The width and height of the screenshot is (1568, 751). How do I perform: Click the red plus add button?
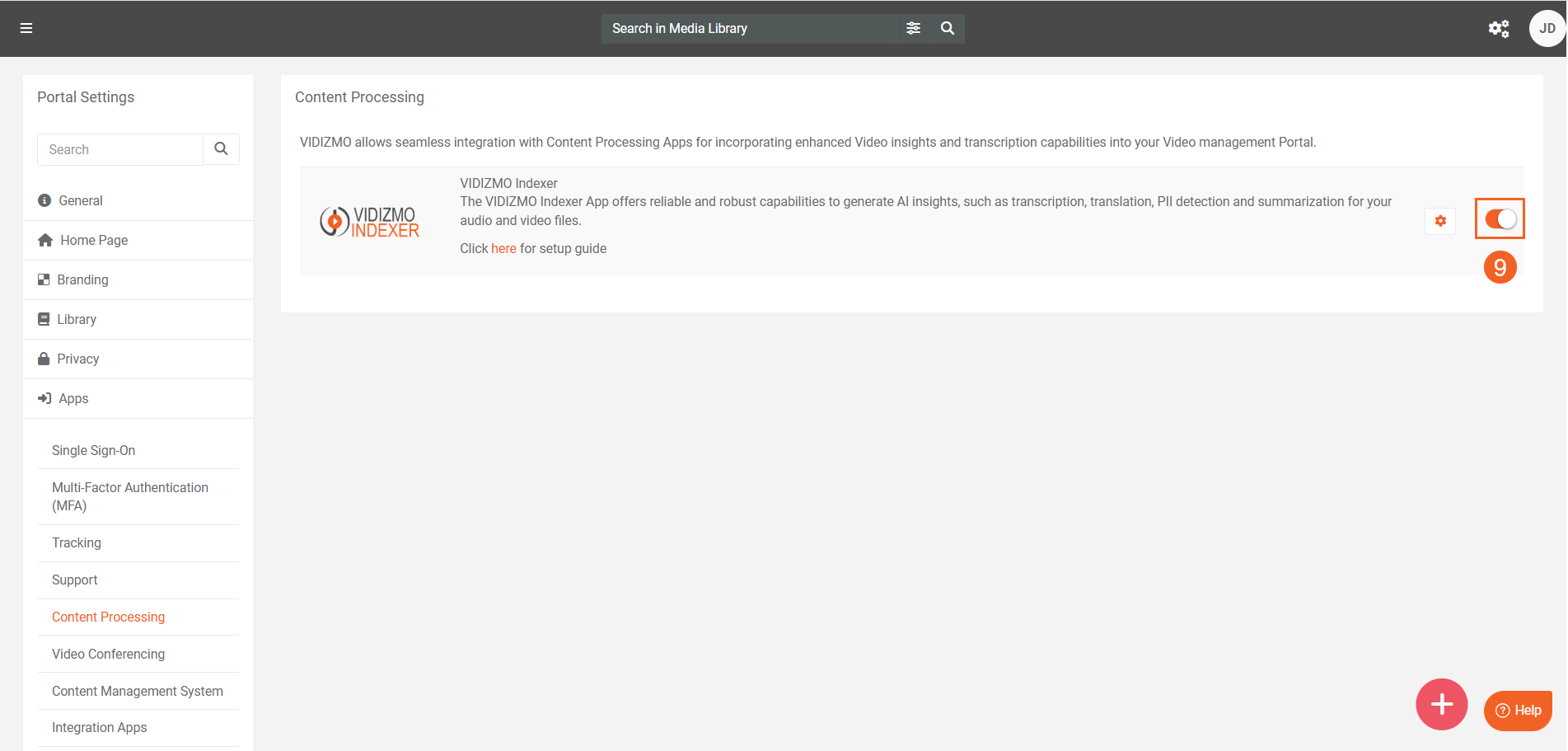(1441, 704)
